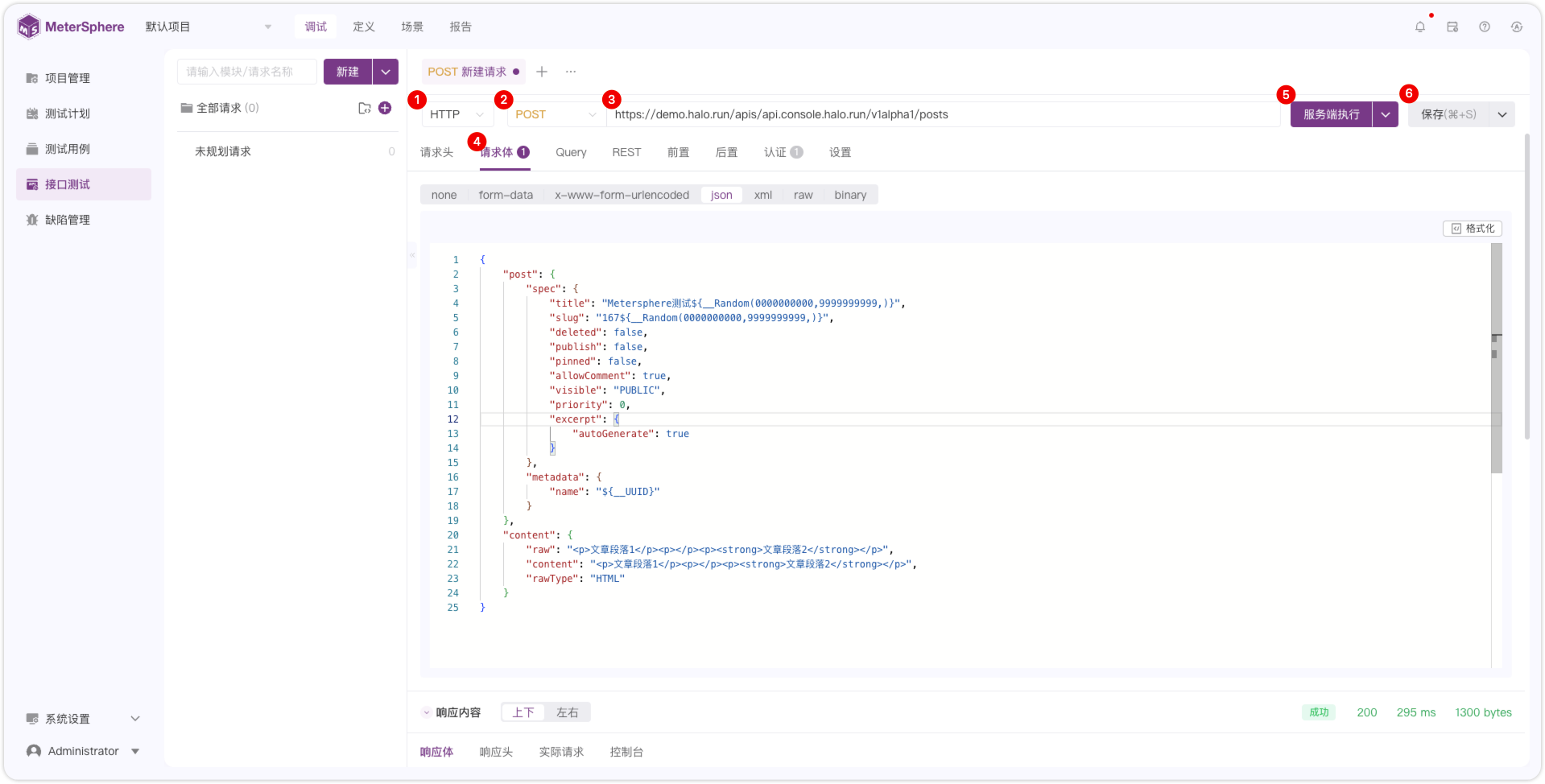Click the request URL input field
The image size is (1545, 784).
point(944,114)
